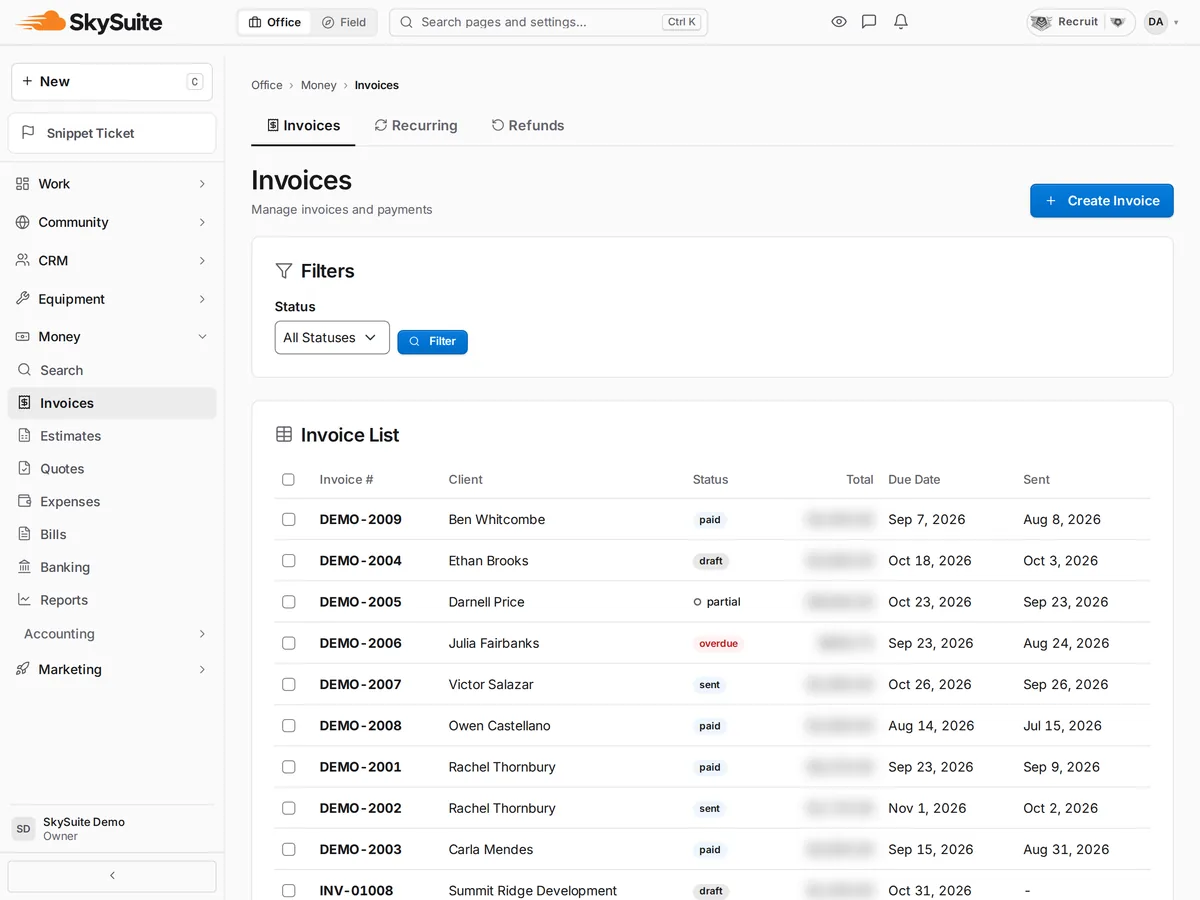Click the Community globe icon
The height and width of the screenshot is (900, 1200).
(23, 222)
